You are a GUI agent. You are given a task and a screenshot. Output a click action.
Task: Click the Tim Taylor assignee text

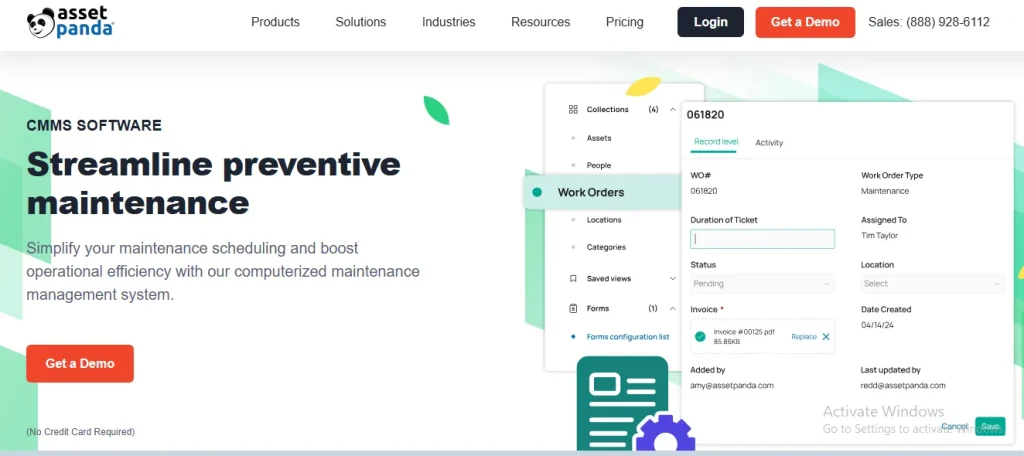click(x=879, y=235)
